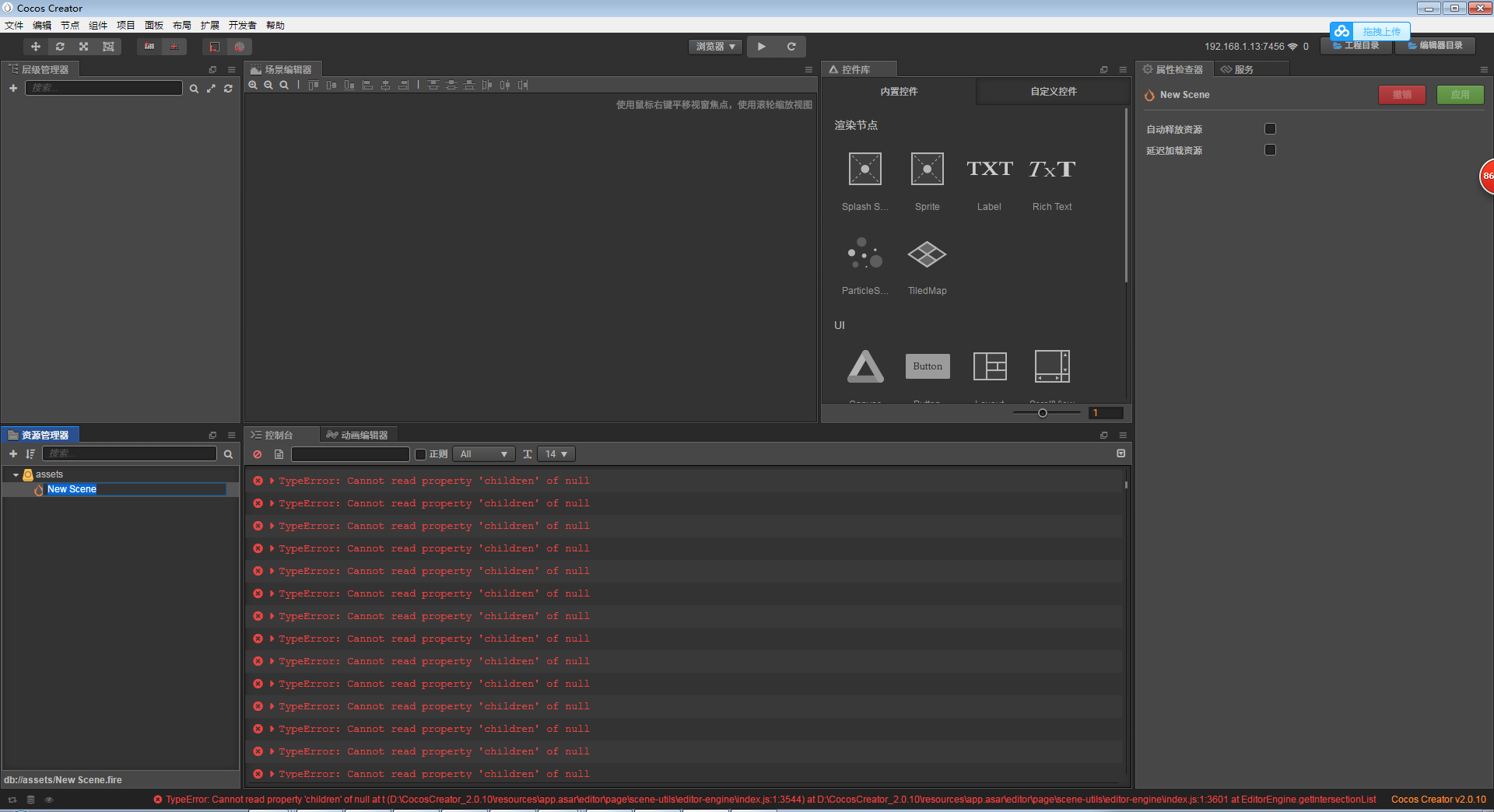Select the scale transform tool
This screenshot has height=812, width=1494.
pos(84,47)
